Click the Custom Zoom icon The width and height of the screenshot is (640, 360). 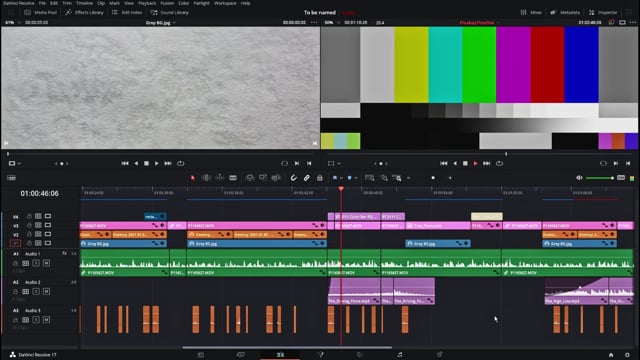pos(397,178)
